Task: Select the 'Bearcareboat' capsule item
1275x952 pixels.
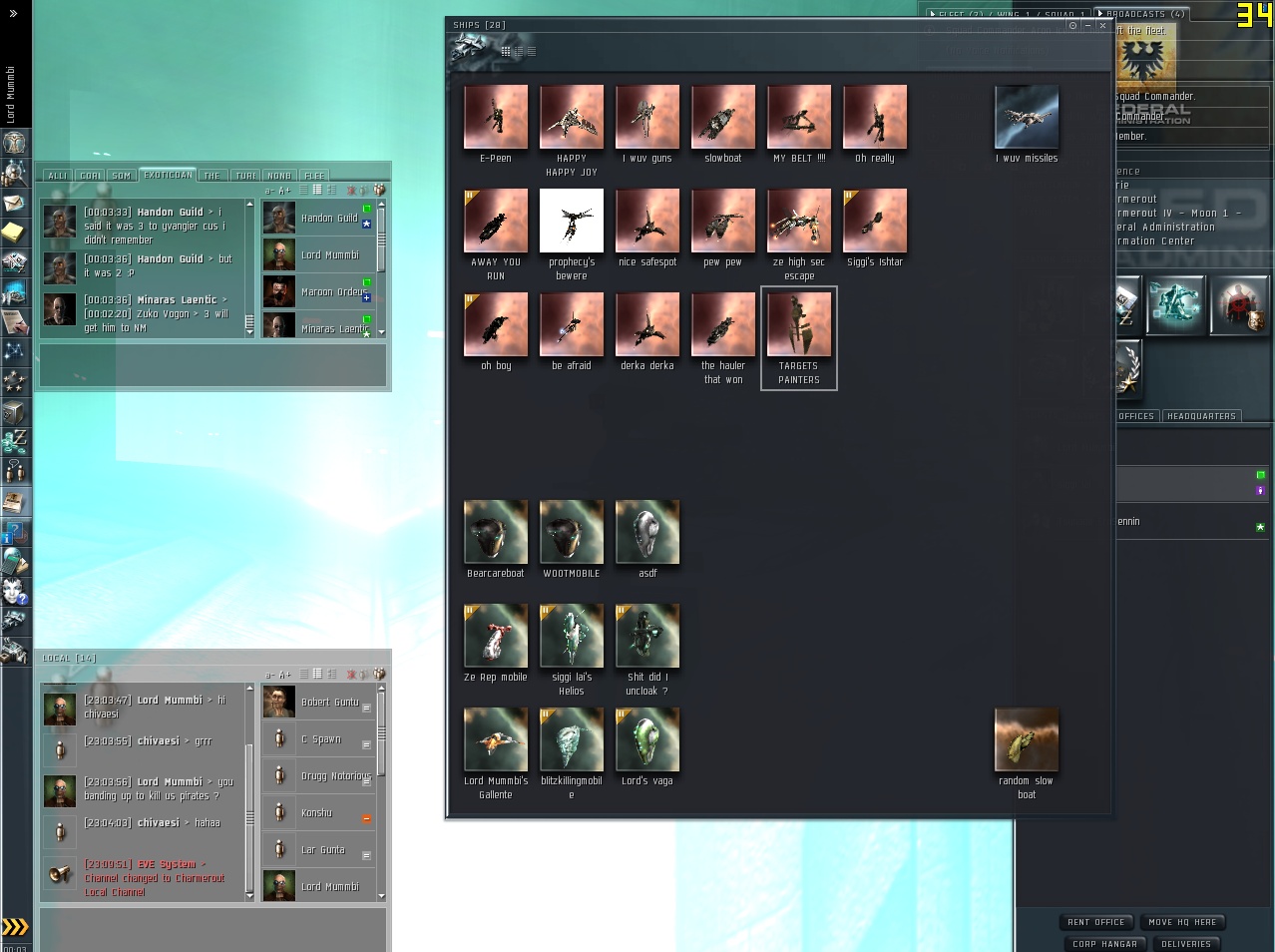Action: [496, 539]
